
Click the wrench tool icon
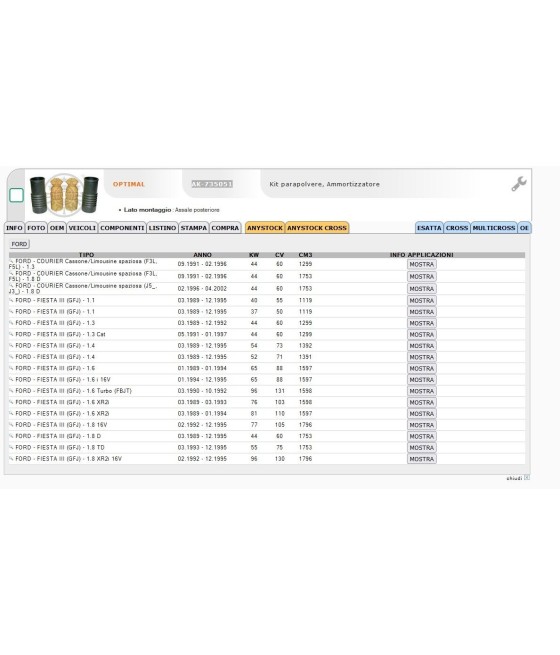(519, 184)
